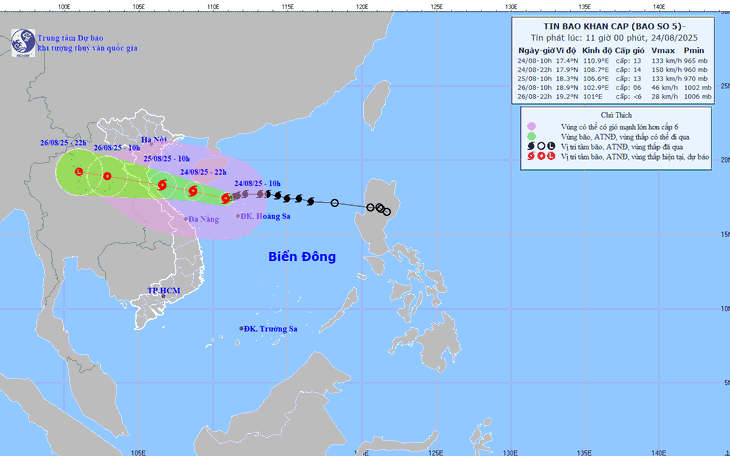The image size is (730, 456).
Task: Click the 'ĐK. Hoàng Sa' map label
Action: coord(265,216)
